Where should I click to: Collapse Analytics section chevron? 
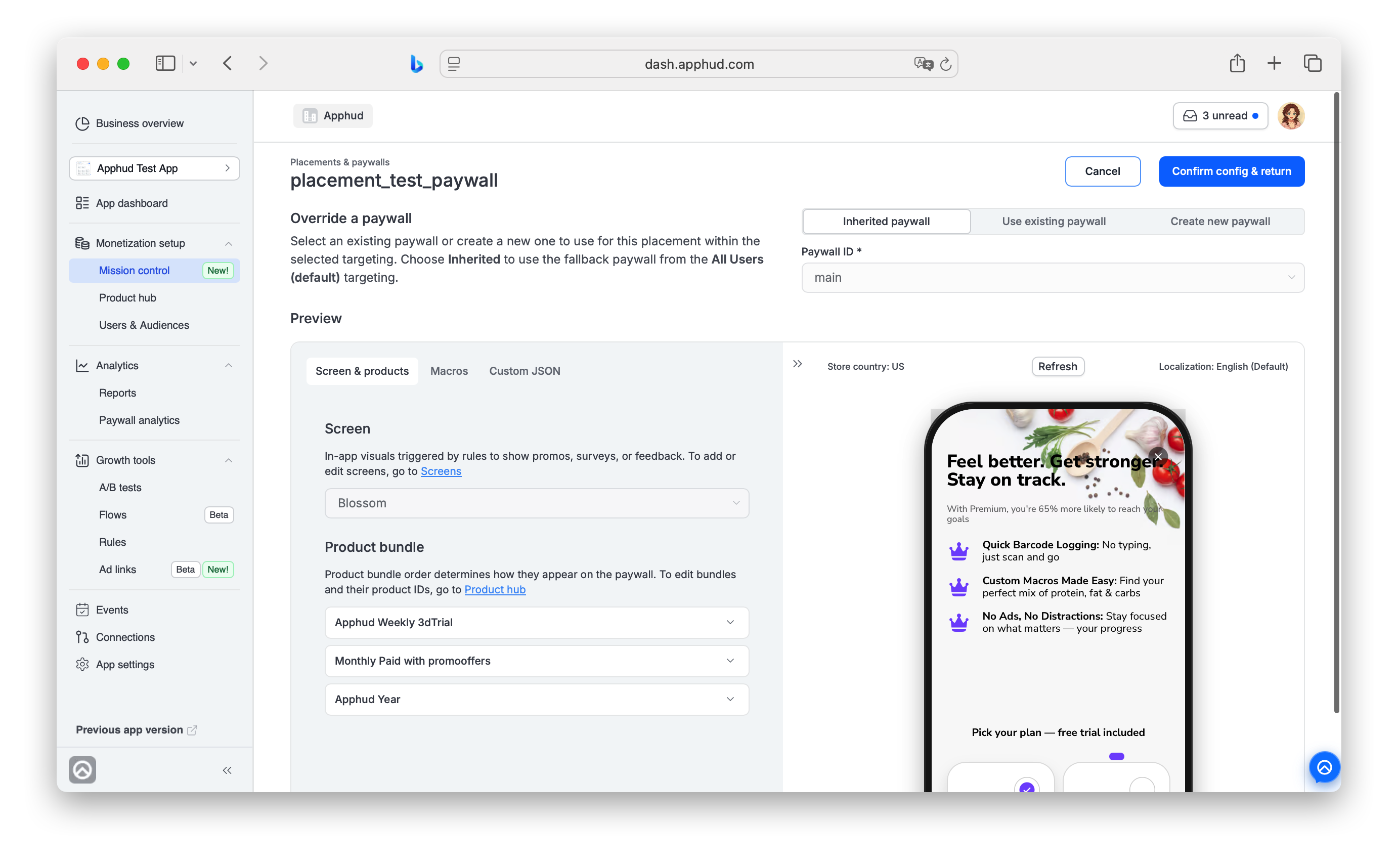coord(229,366)
